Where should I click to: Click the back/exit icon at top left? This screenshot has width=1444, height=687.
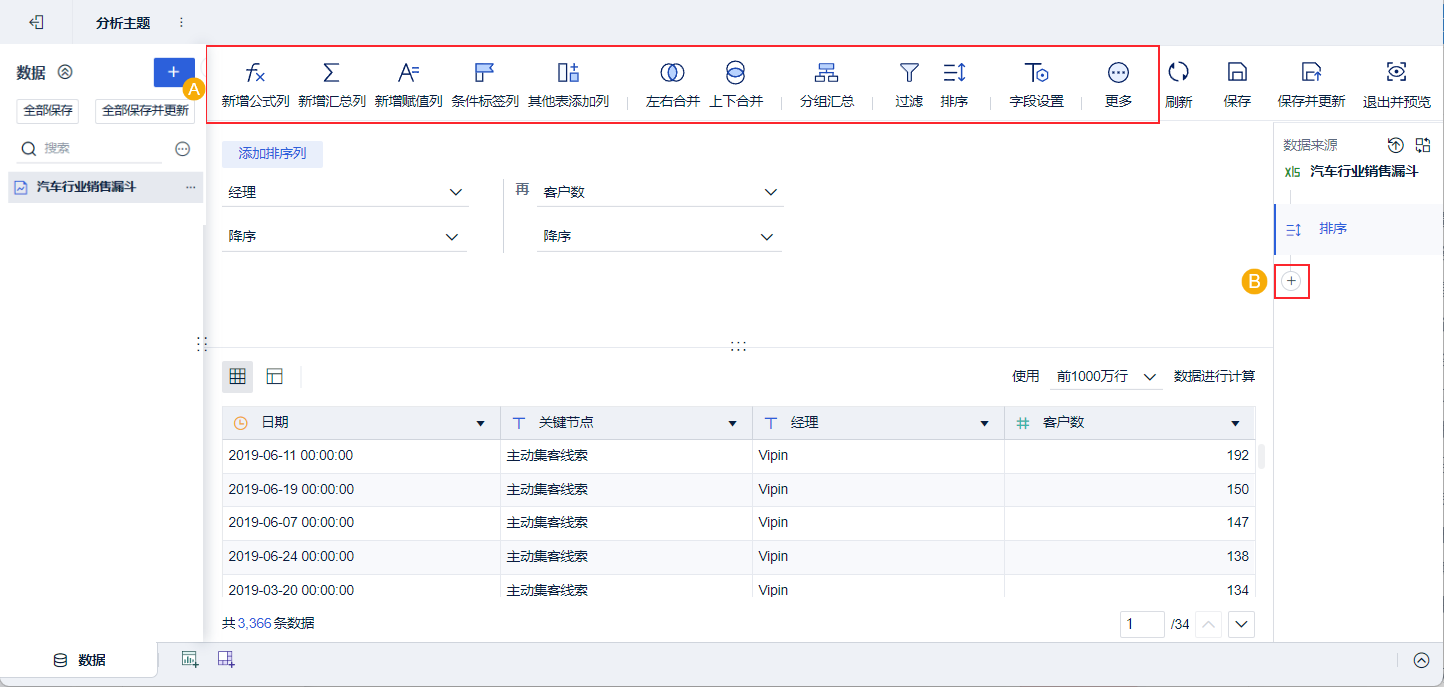coord(36,22)
